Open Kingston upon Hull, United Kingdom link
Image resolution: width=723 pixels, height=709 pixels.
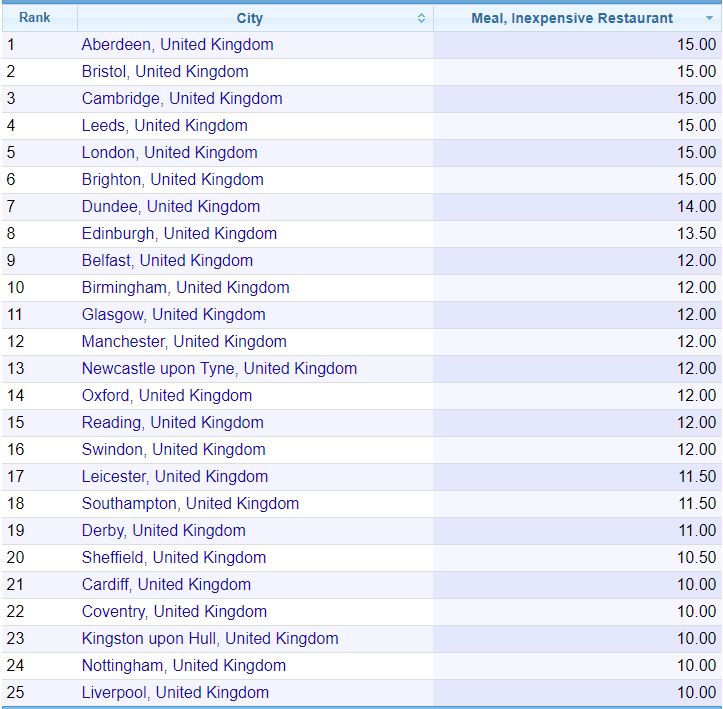coord(210,638)
